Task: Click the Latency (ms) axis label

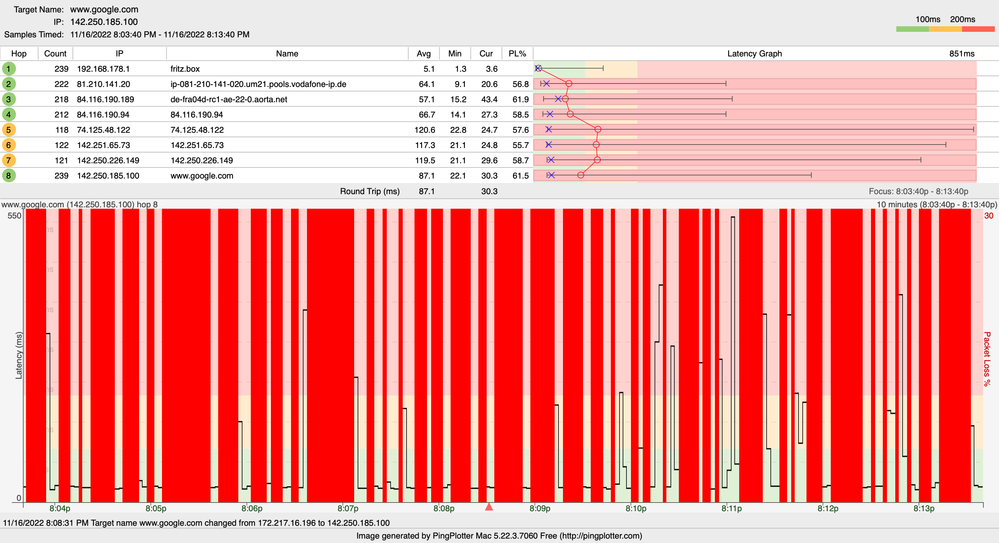Action: pyautogui.click(x=18, y=355)
